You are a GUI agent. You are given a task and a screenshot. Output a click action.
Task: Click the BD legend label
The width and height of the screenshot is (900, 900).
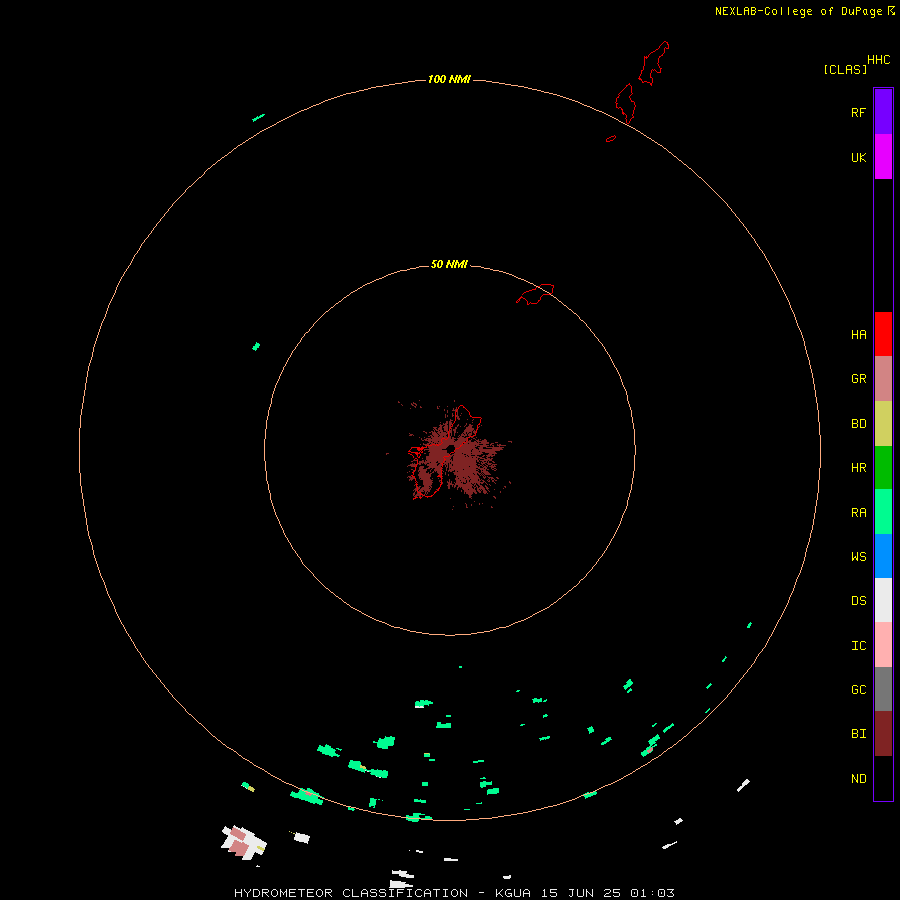[x=858, y=424]
